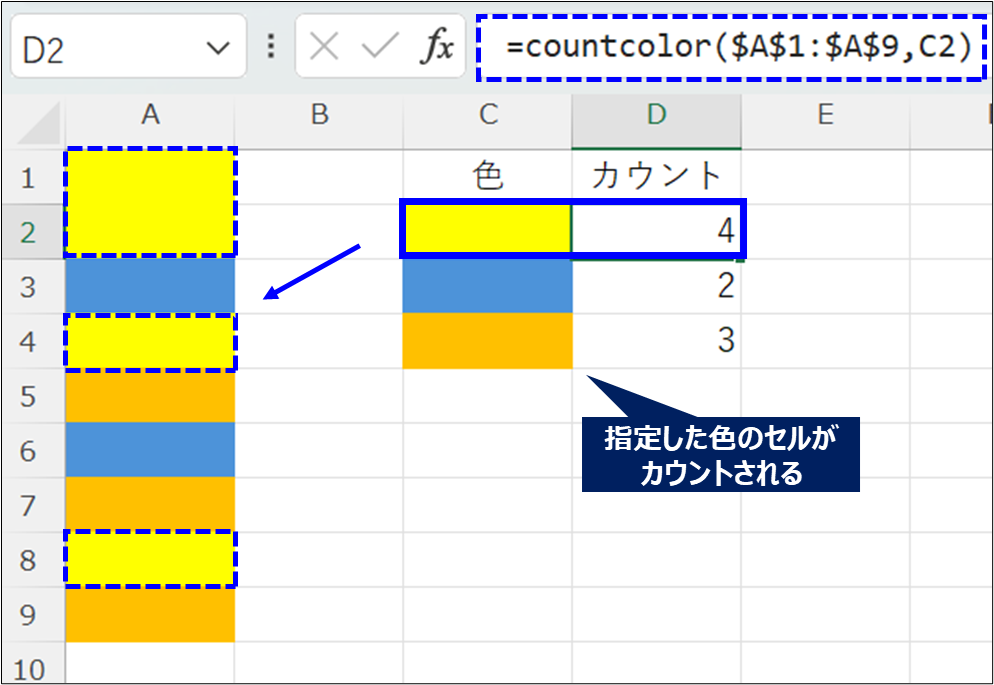Click the Insert Function fx icon
994x685 pixels.
click(x=435, y=47)
